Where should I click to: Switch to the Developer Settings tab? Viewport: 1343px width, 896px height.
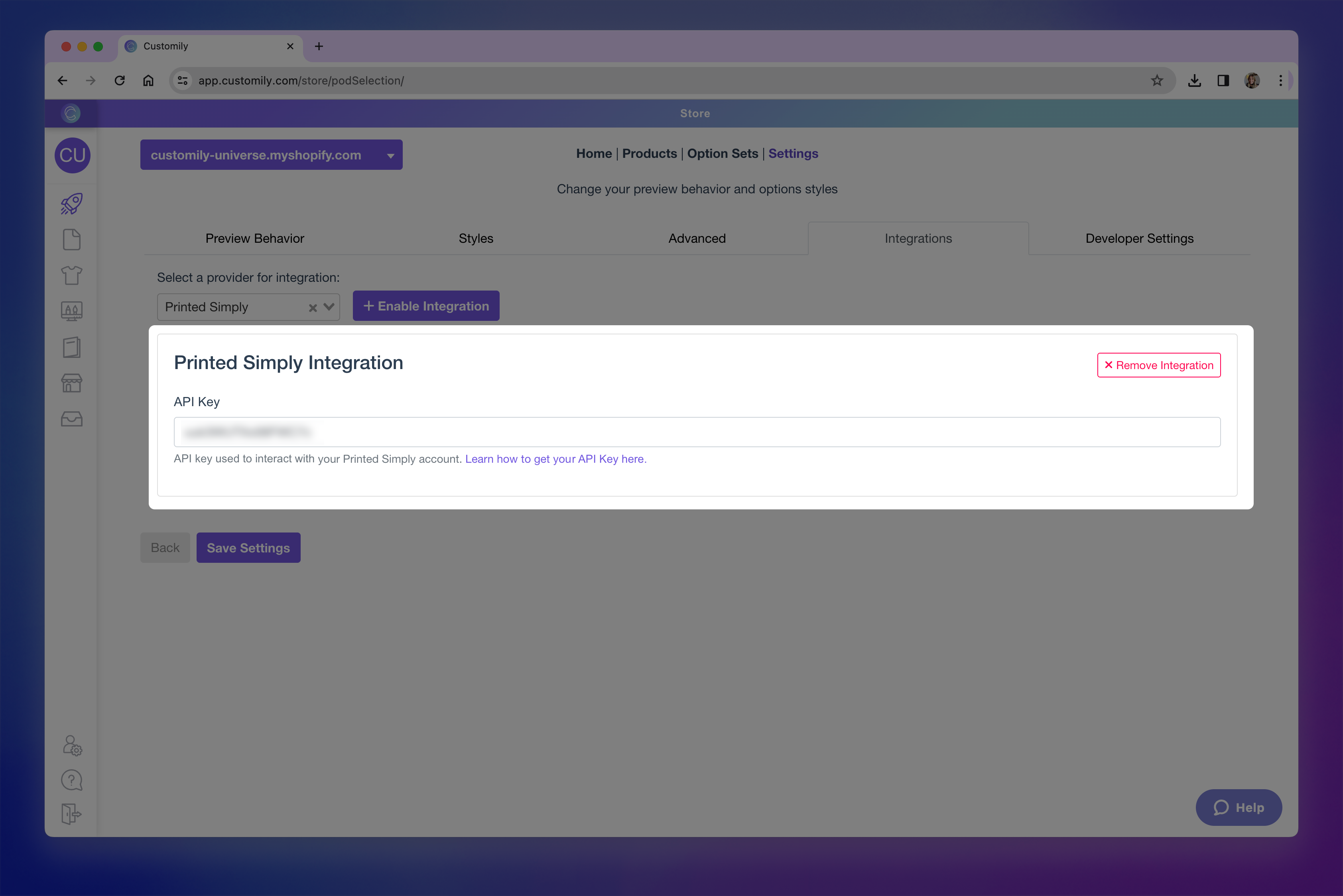tap(1138, 238)
